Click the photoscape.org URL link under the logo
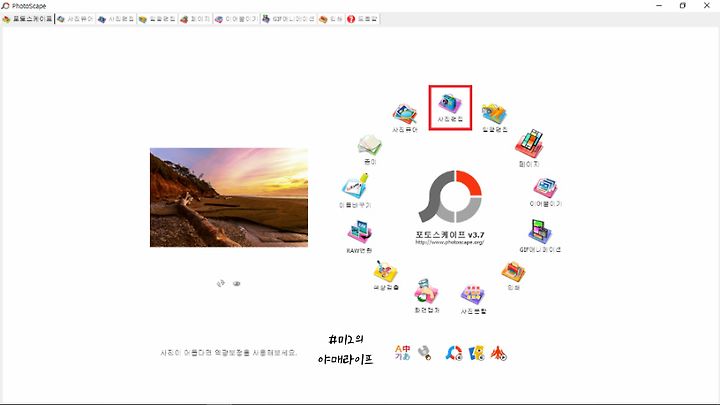The image size is (720, 405). tap(450, 242)
